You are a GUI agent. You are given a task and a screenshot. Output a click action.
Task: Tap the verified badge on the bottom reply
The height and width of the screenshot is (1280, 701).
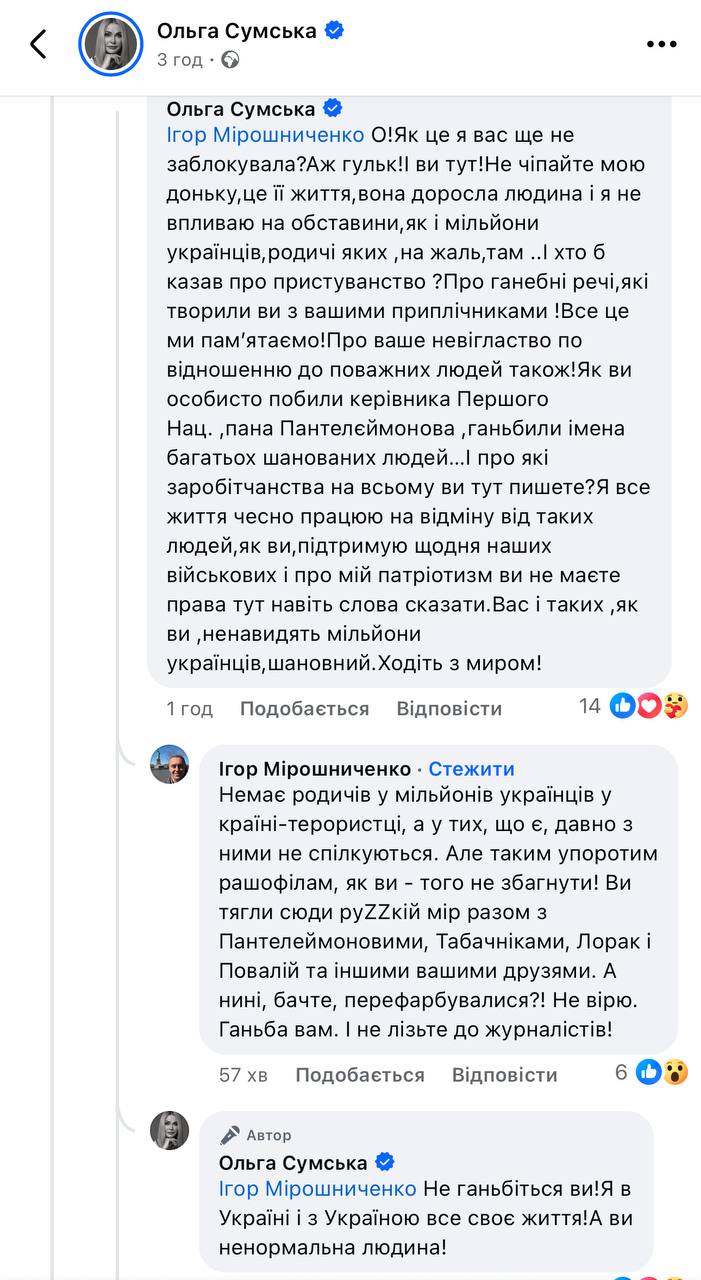click(385, 1162)
